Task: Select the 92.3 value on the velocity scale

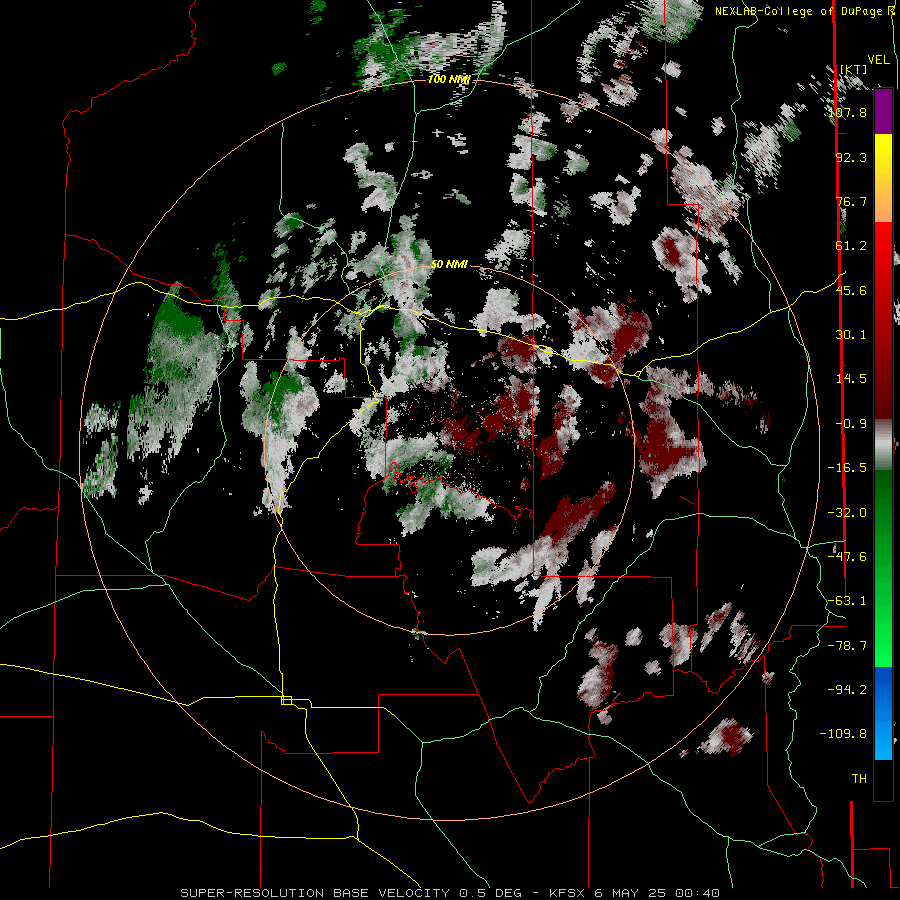Action: (851, 157)
